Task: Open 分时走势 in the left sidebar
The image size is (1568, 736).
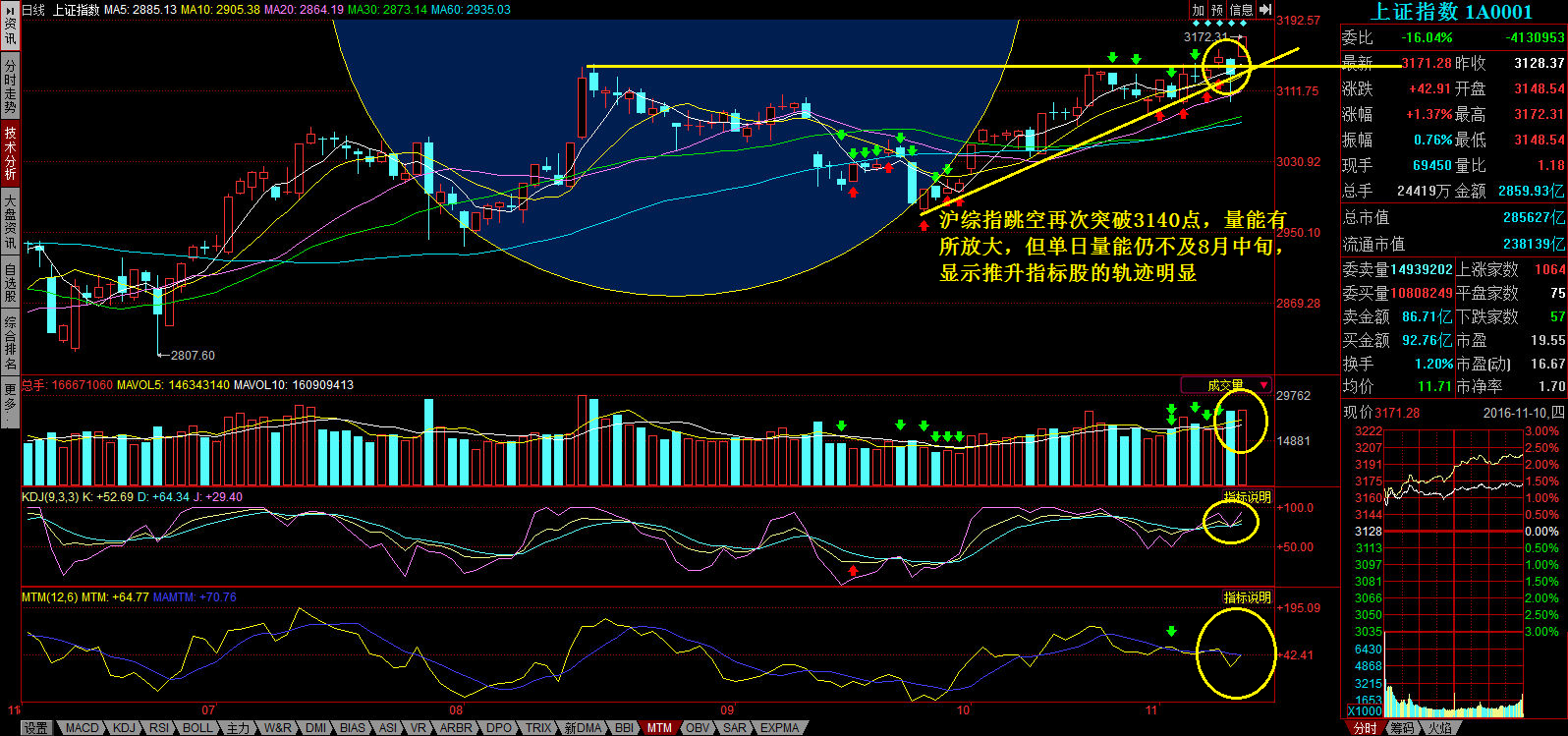Action: [10, 86]
